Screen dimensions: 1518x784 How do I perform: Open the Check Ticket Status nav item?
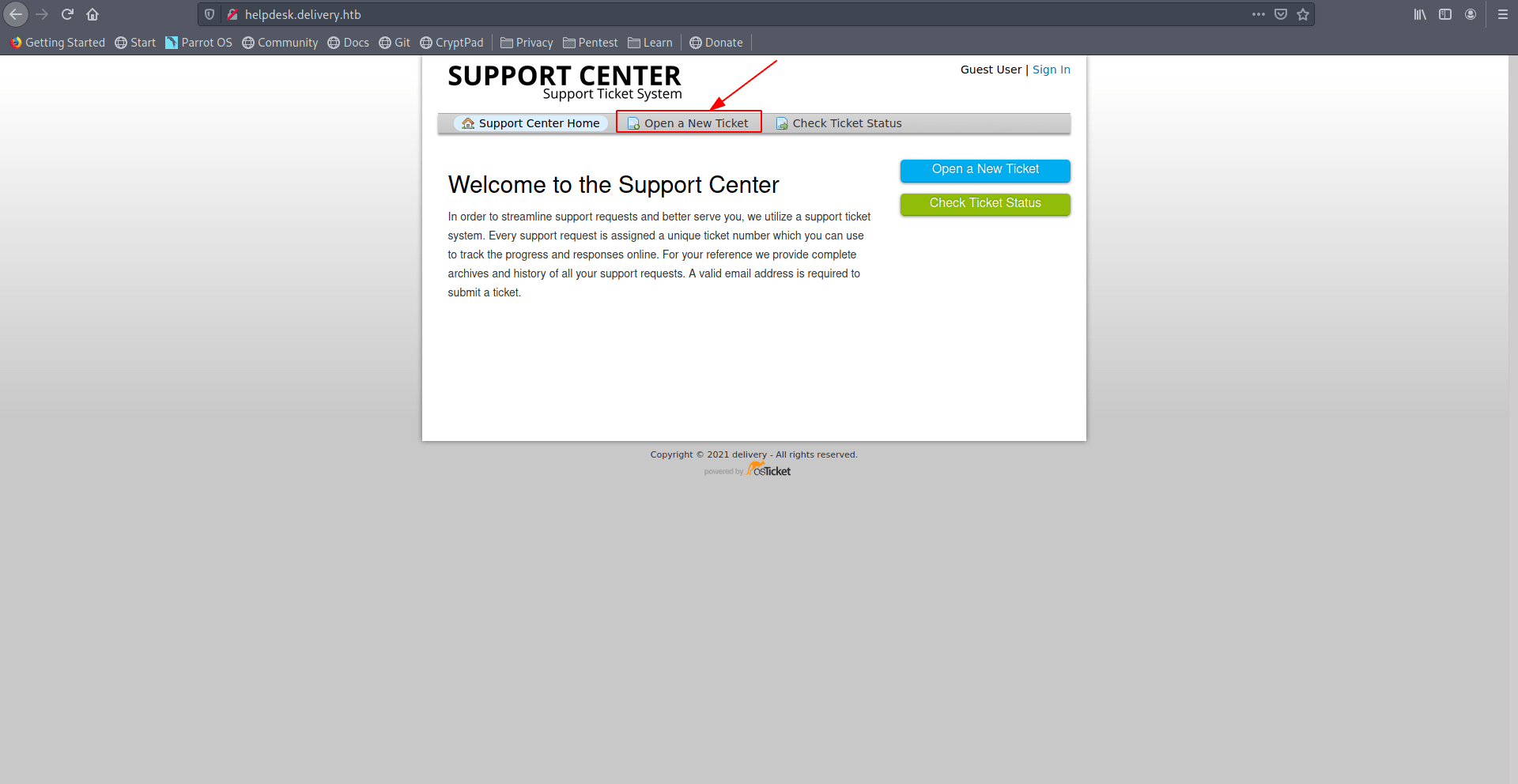pyautogui.click(x=839, y=123)
